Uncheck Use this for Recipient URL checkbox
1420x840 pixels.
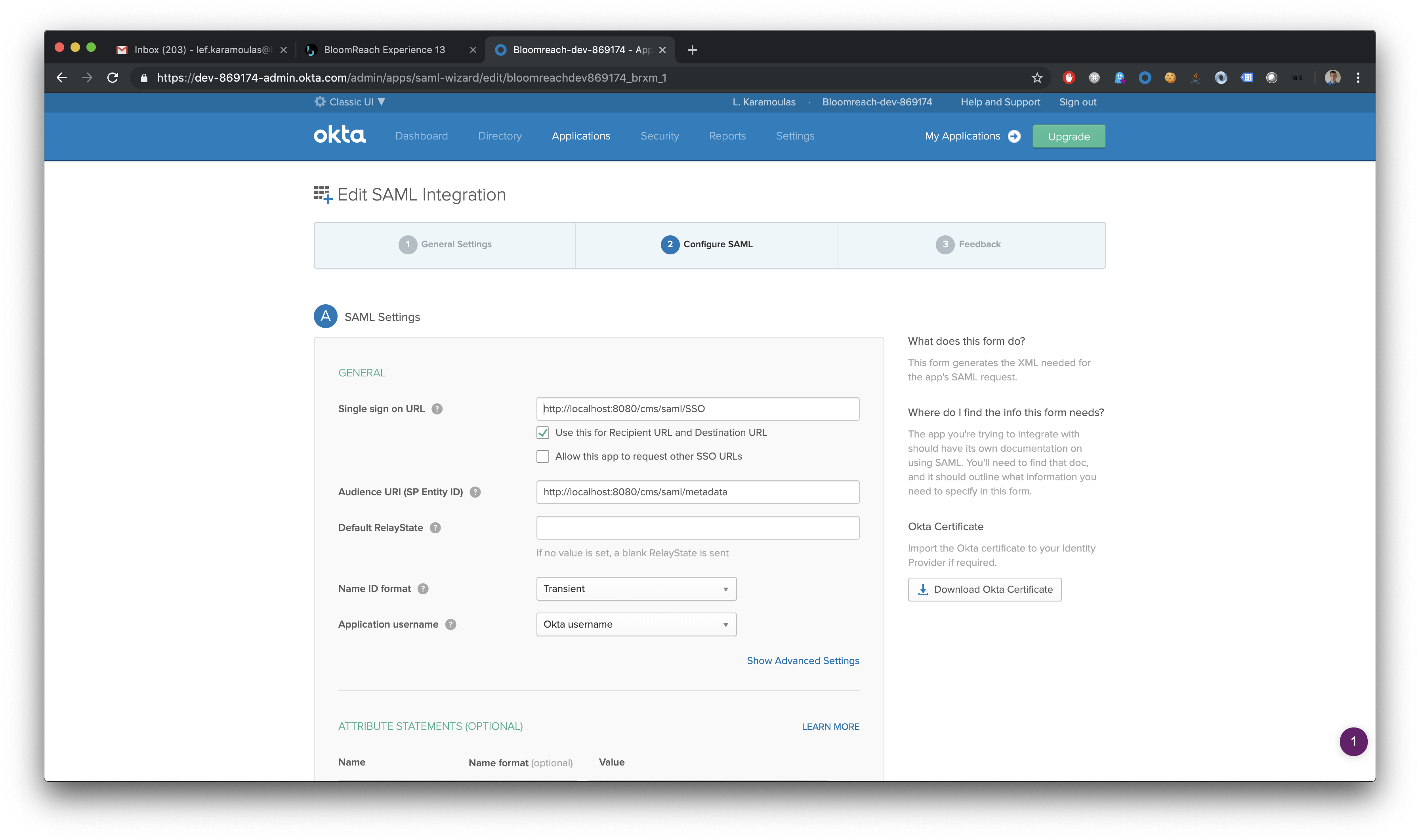543,432
